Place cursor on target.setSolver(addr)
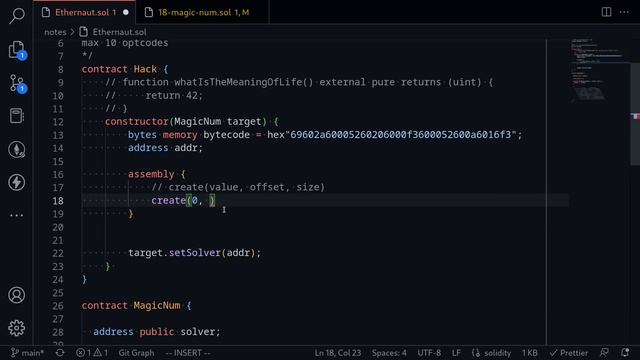Screen dimensions: 640x360 pos(194,253)
